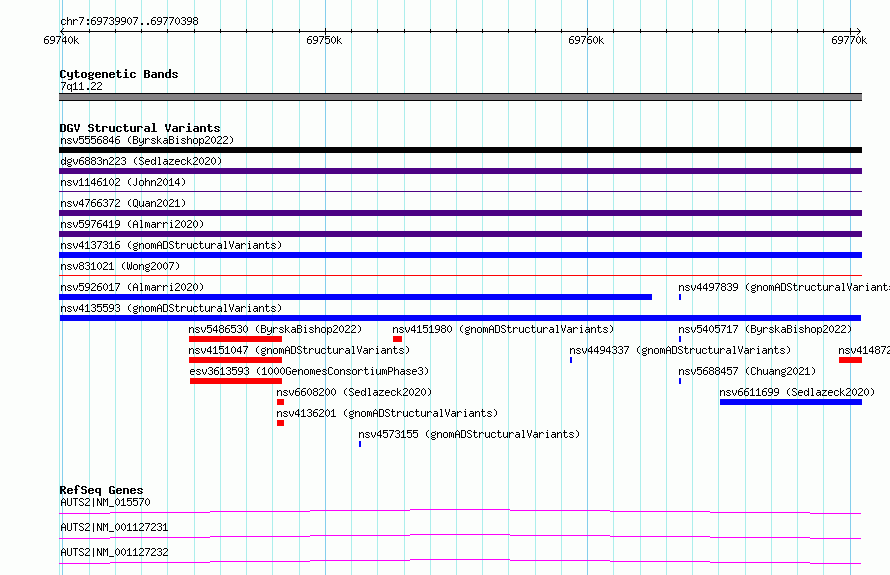Click the tiny blue mark under nsv4494337
The image size is (890, 575).
coord(571,360)
